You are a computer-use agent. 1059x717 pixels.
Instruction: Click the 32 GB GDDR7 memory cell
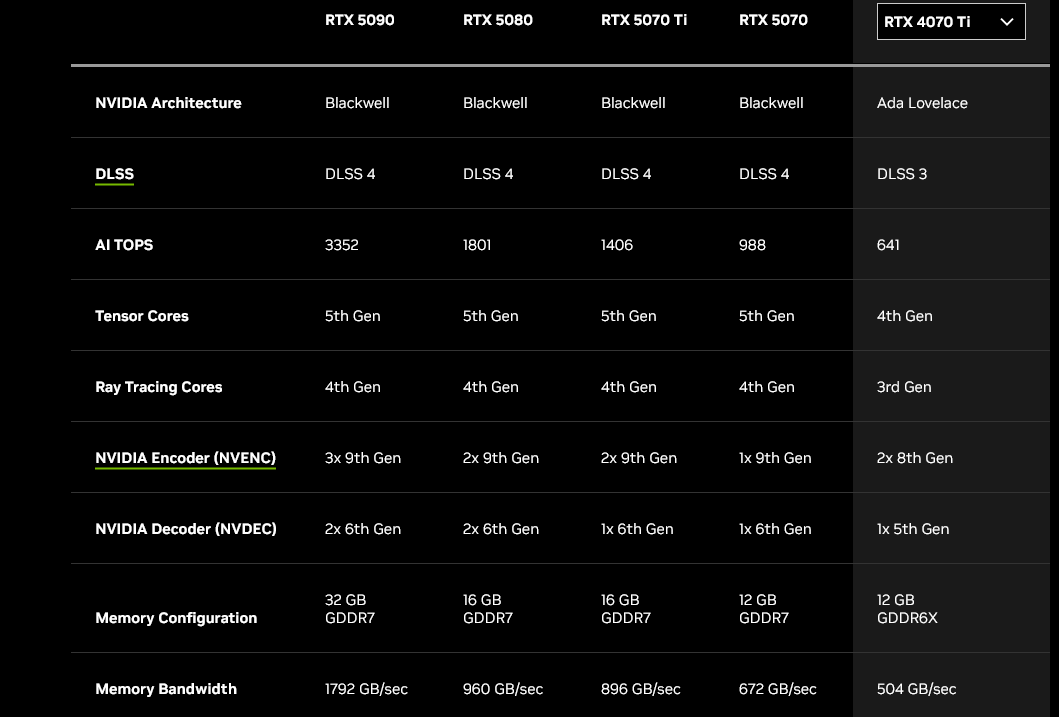[350, 609]
